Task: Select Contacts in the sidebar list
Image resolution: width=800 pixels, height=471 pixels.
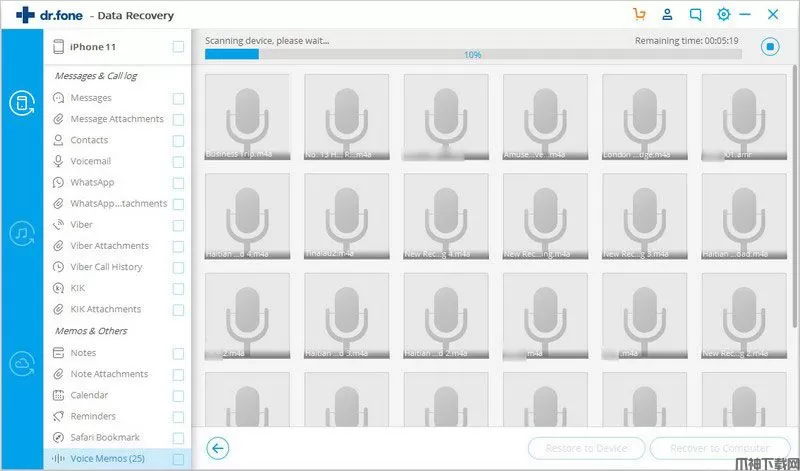Action: pos(89,140)
